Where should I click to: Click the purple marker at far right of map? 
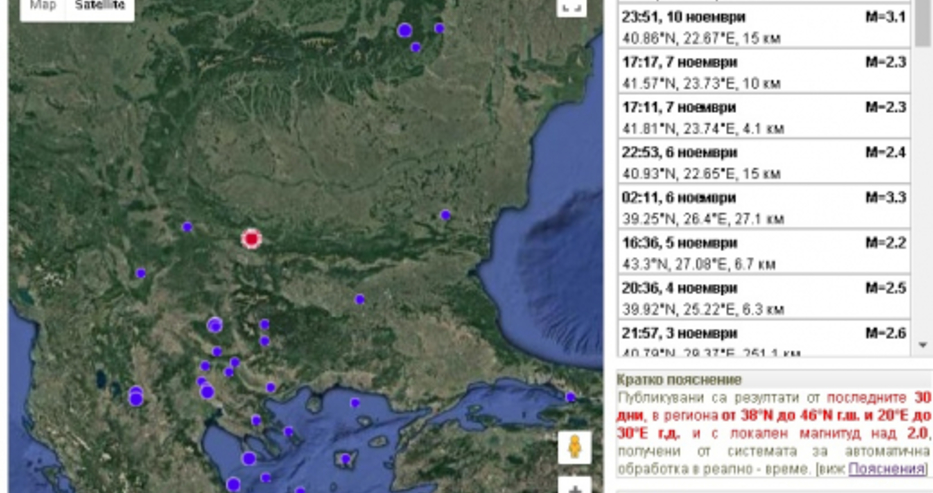coord(571,397)
